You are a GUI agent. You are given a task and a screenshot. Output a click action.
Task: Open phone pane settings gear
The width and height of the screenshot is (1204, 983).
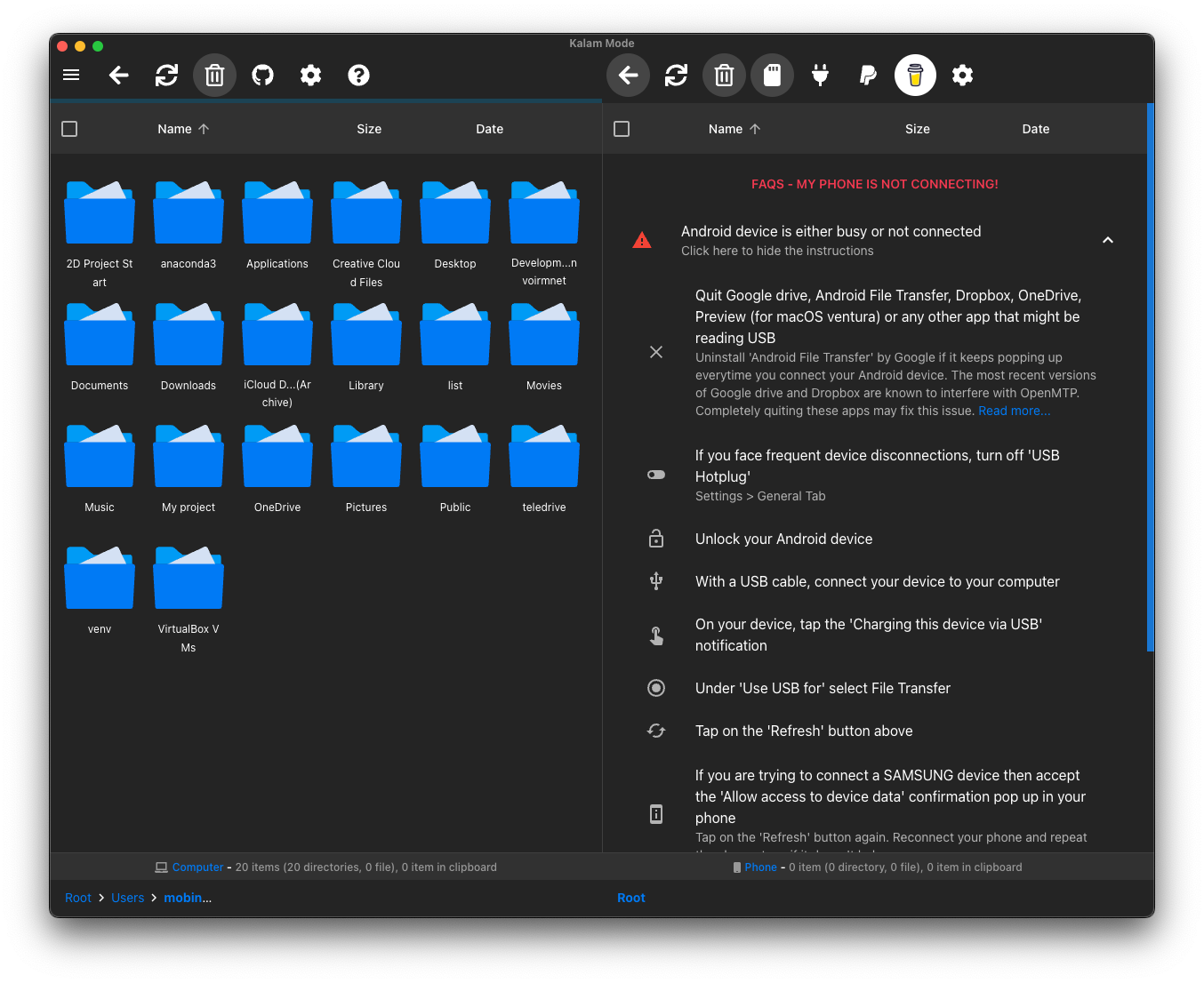click(962, 76)
